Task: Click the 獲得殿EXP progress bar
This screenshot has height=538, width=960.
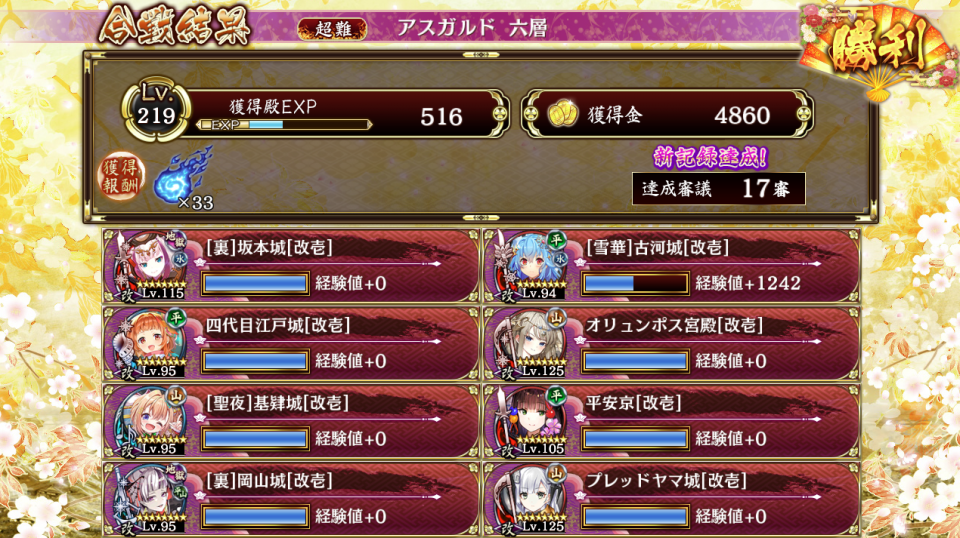Action: [285, 124]
